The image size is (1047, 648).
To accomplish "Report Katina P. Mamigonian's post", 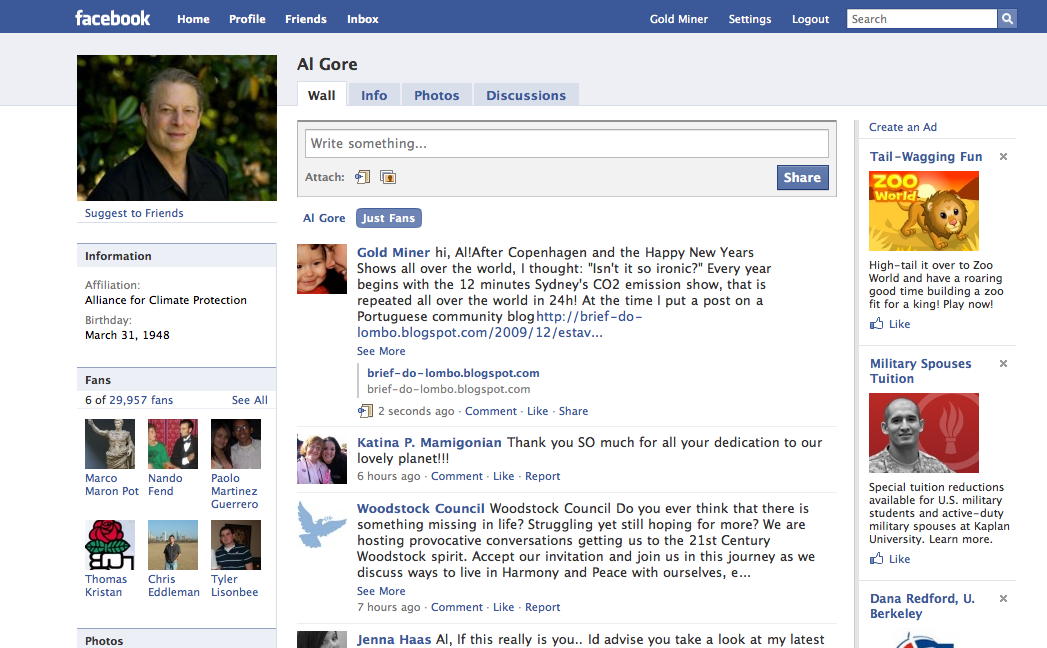I will pyautogui.click(x=543, y=476).
